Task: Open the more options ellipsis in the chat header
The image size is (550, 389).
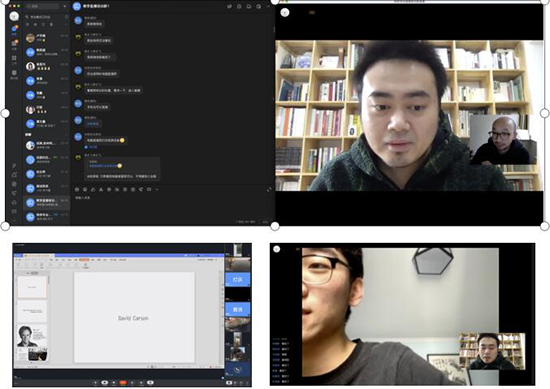Action: pyautogui.click(x=268, y=6)
